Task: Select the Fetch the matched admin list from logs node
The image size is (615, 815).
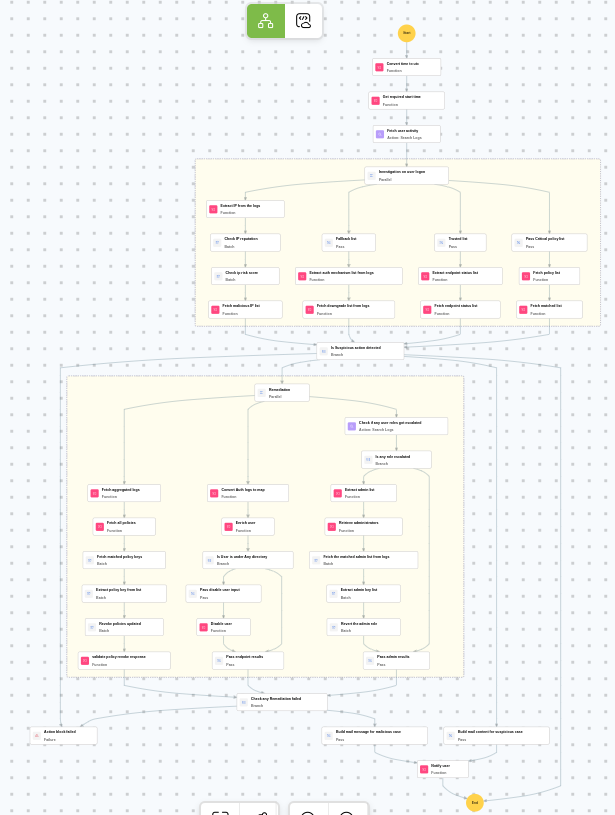Action: [363, 560]
